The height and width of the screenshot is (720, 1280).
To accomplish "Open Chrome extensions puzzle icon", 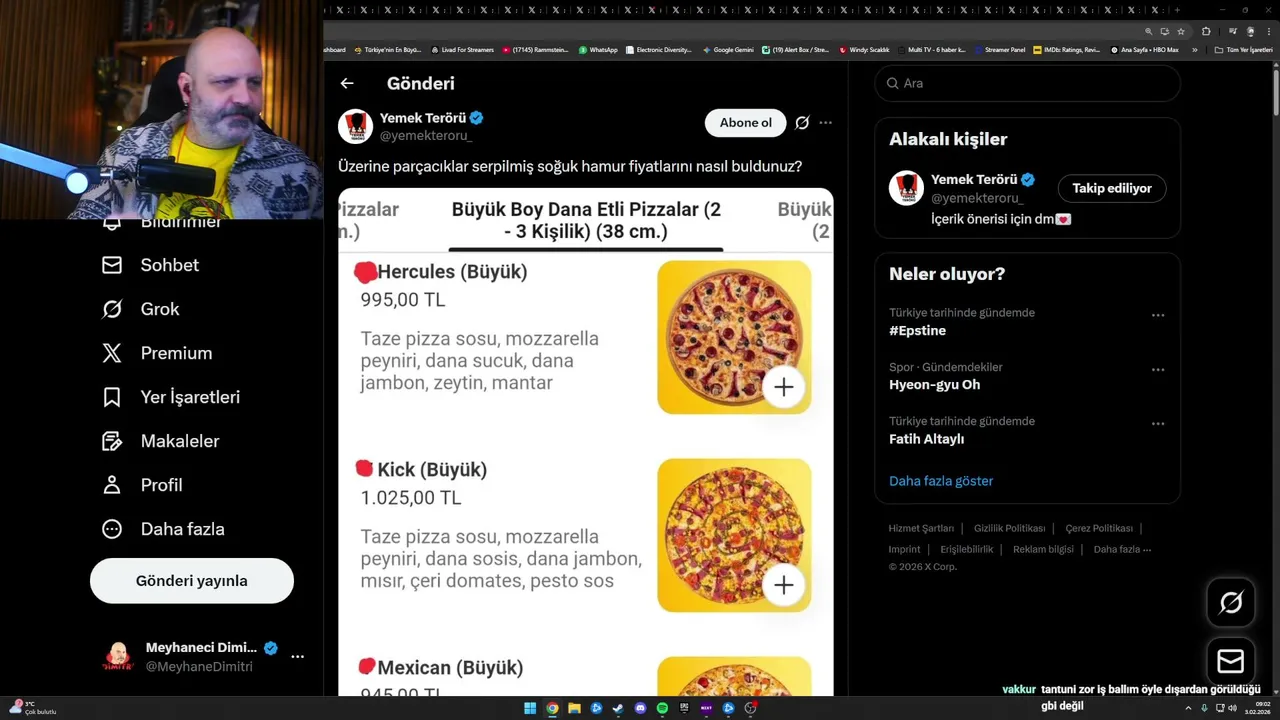I will 1206,31.
